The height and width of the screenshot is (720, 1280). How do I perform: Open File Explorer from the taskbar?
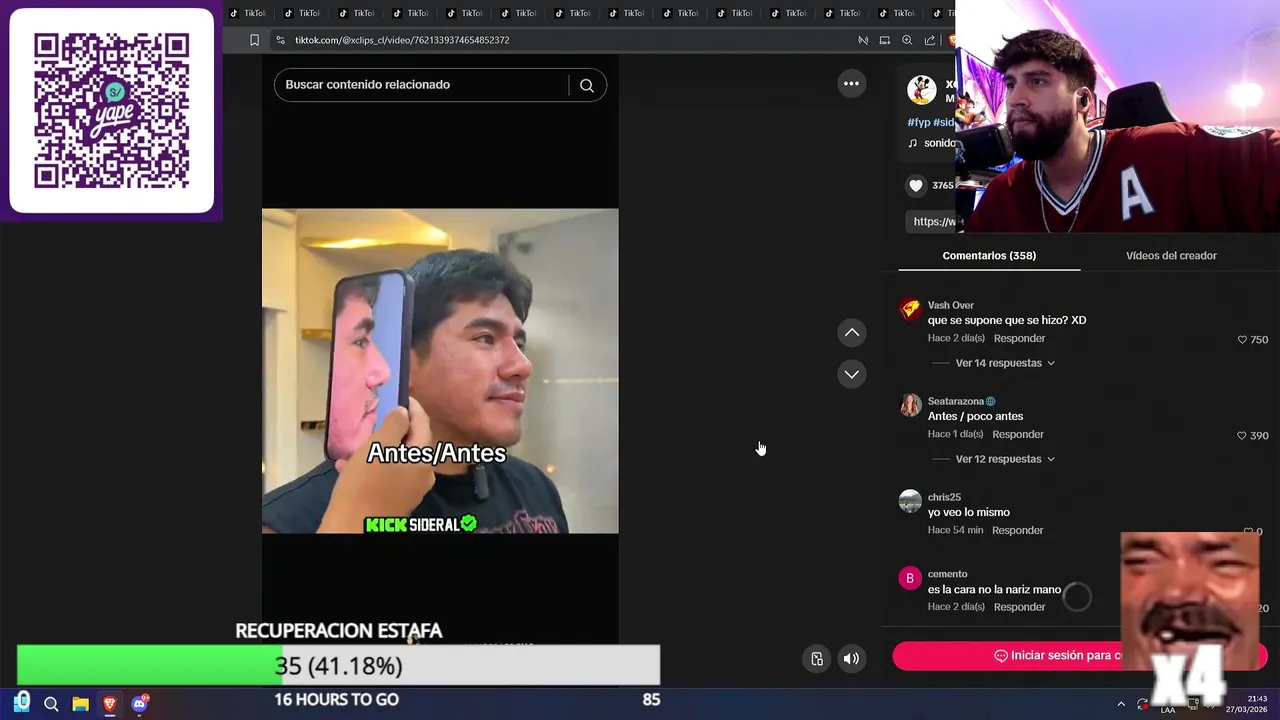[80, 704]
